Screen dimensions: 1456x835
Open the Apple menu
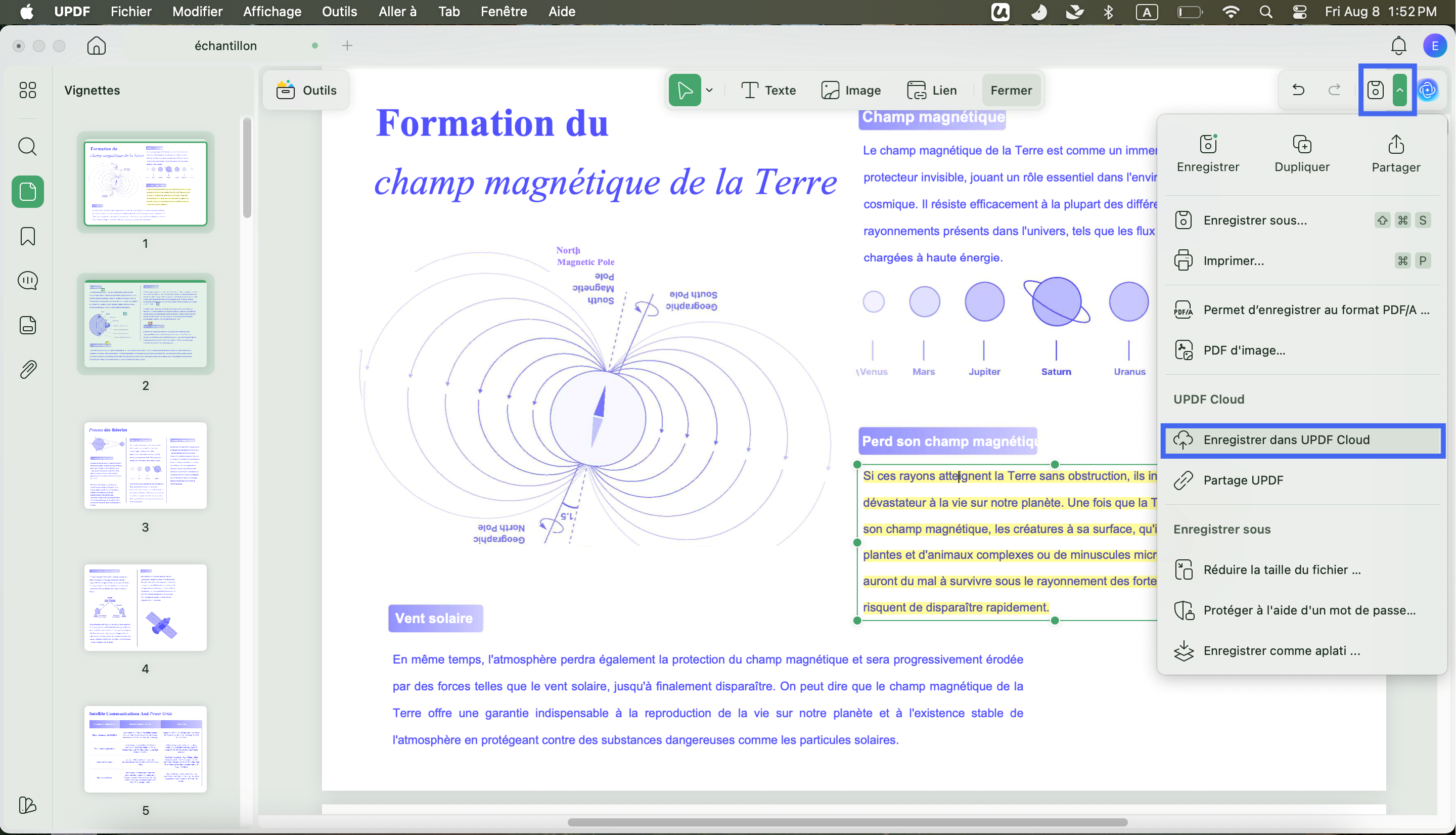tap(26, 12)
